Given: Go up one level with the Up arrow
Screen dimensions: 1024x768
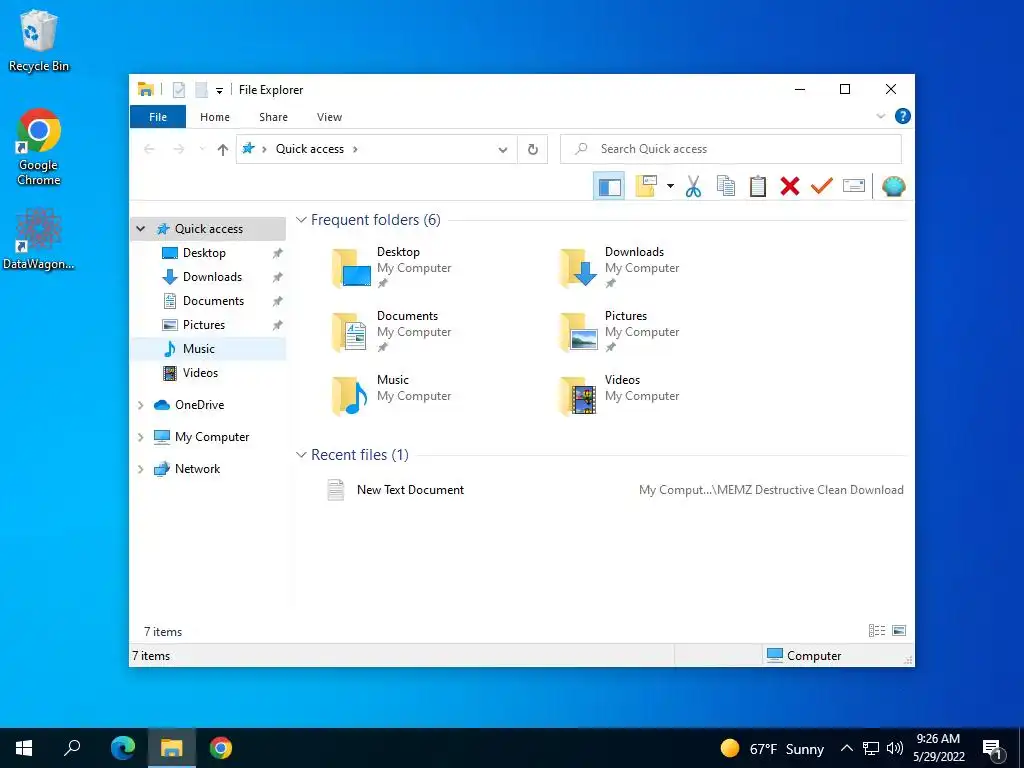Looking at the screenshot, I should coord(223,150).
